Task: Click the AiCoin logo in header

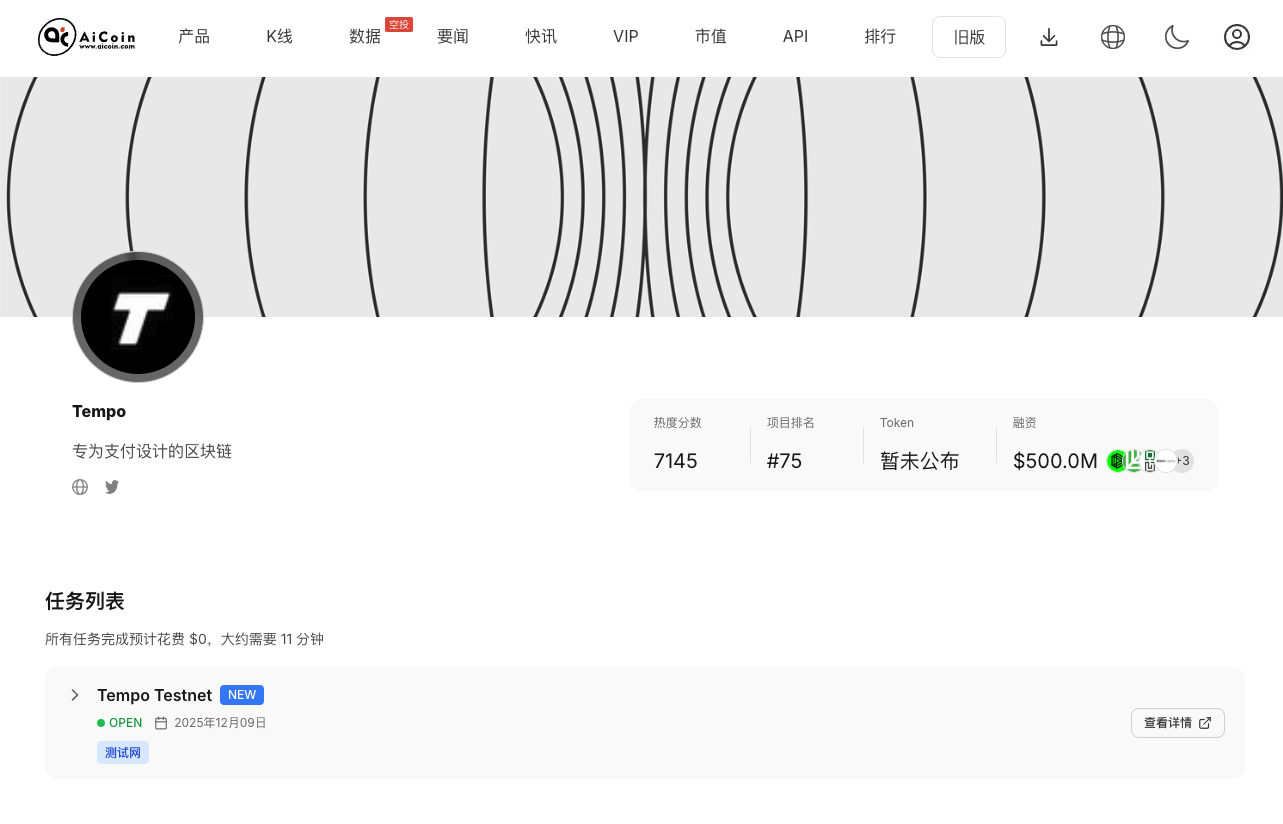Action: 87,37
